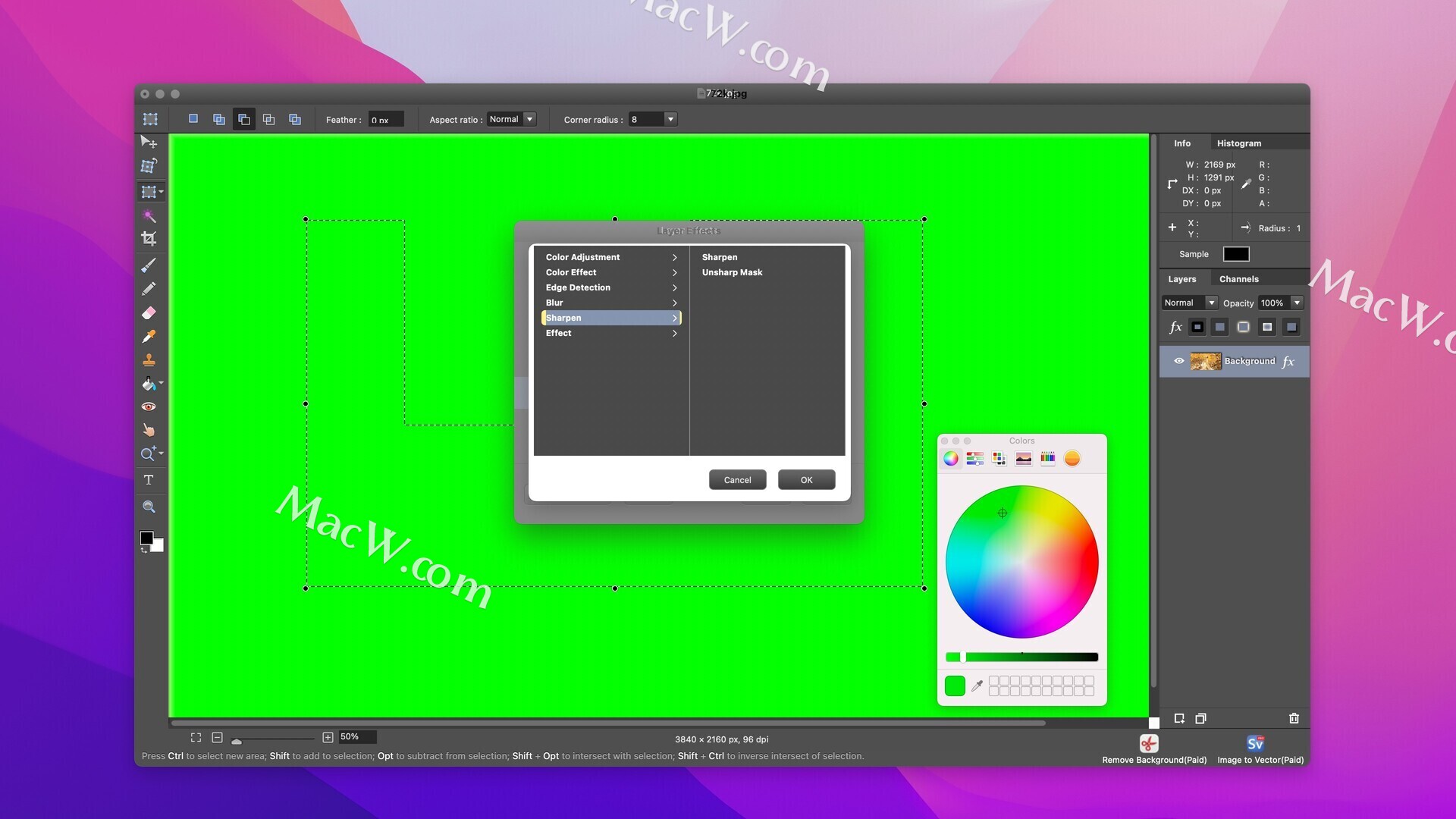Viewport: 1456px width, 819px height.
Task: Select the Magic Wand tool
Action: pyautogui.click(x=149, y=216)
